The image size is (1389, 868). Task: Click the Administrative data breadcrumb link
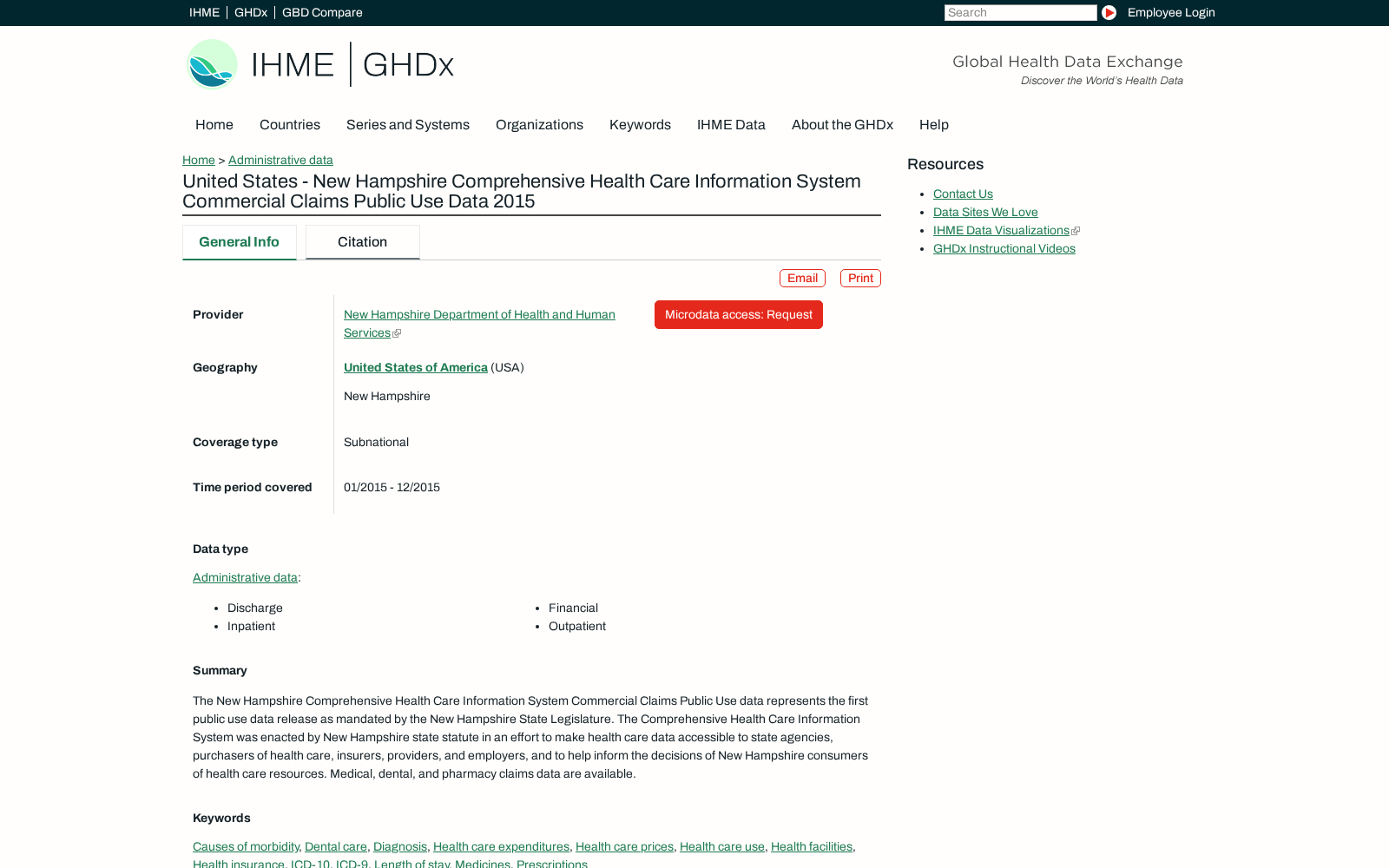[280, 160]
